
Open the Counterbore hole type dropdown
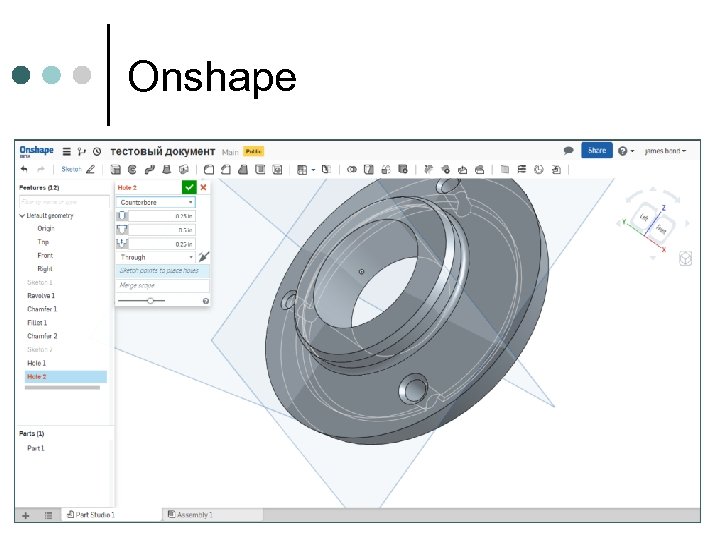[x=156, y=202]
